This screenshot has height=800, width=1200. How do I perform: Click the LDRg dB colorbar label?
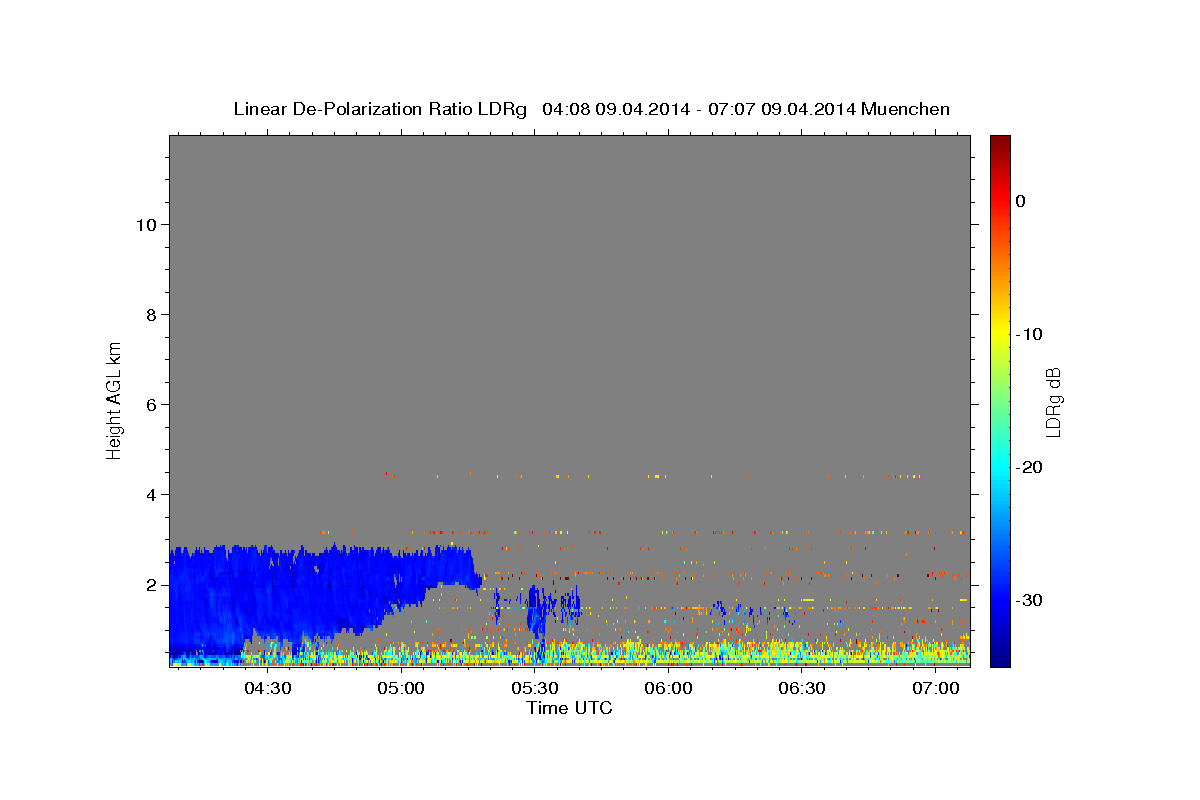point(1052,401)
